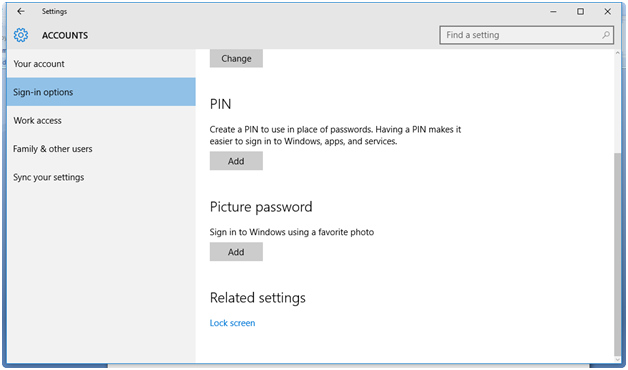Open Sync your settings
Image resolution: width=628 pixels, height=370 pixels.
pyautogui.click(x=101, y=177)
